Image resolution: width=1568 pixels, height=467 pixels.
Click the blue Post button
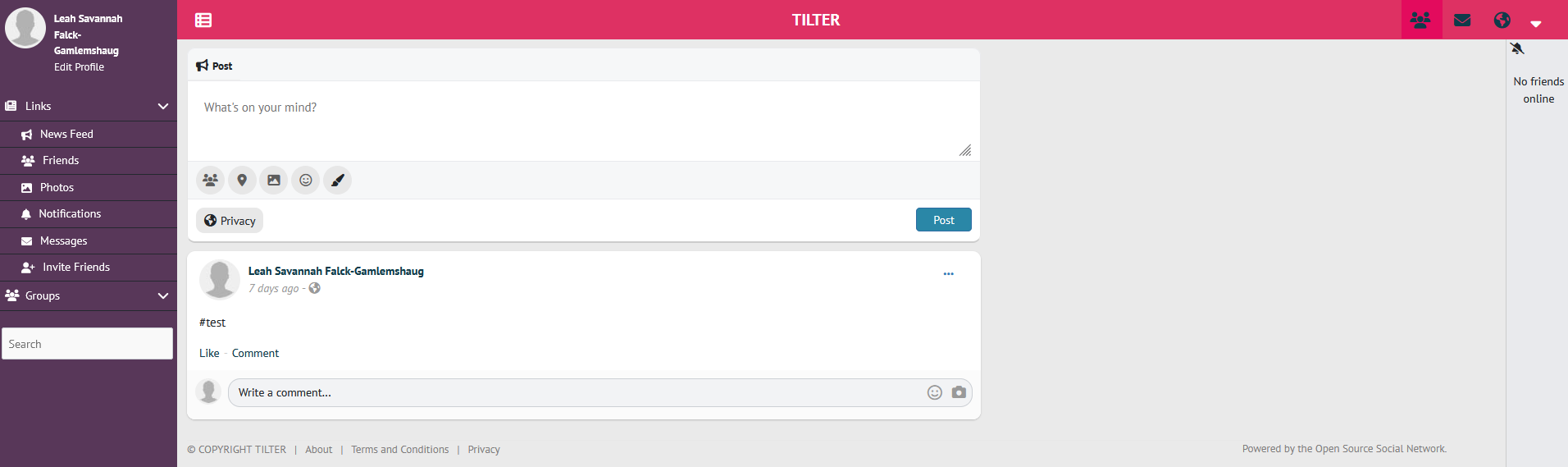coord(943,220)
